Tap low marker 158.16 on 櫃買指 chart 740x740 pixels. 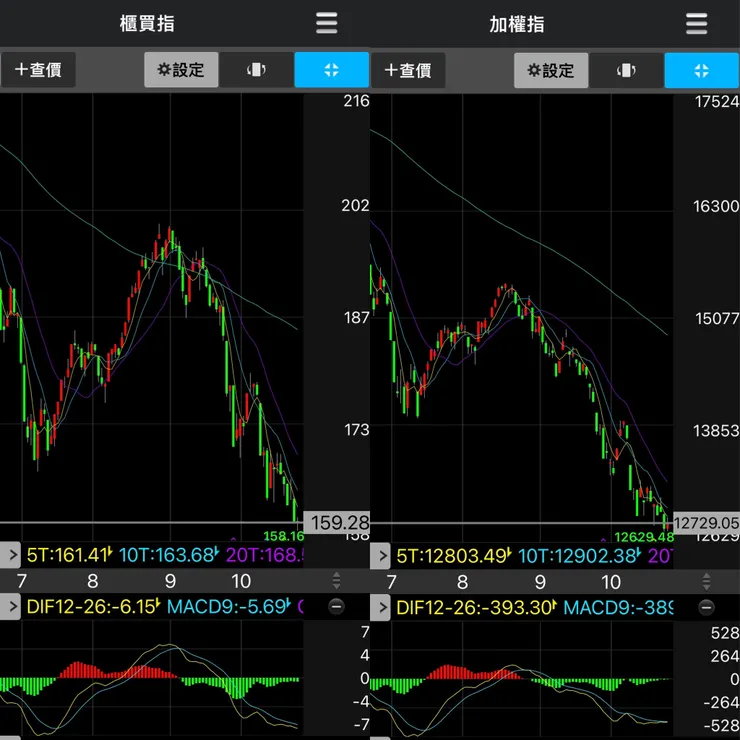click(283, 536)
